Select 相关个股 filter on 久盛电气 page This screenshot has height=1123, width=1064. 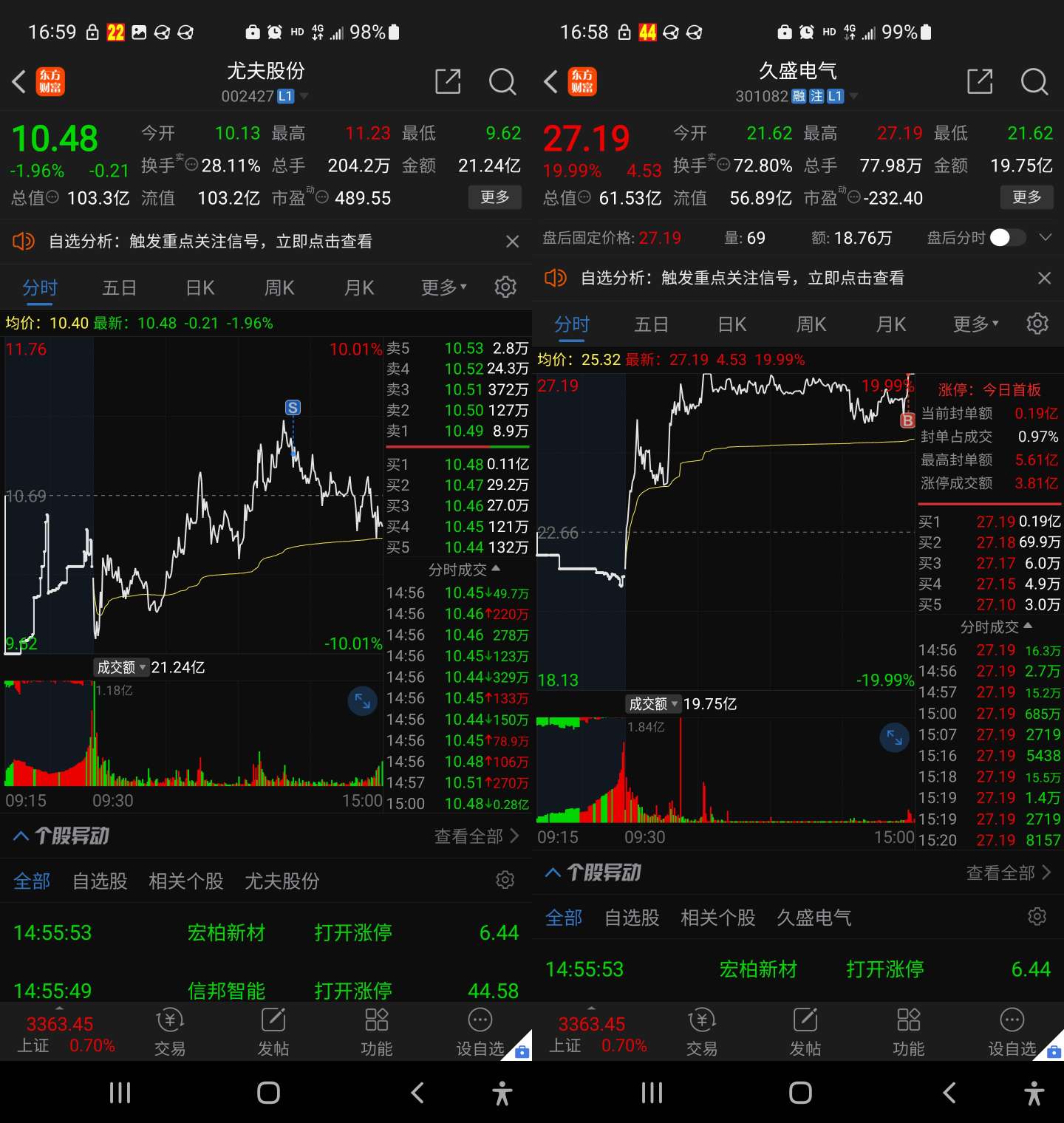pos(717,918)
